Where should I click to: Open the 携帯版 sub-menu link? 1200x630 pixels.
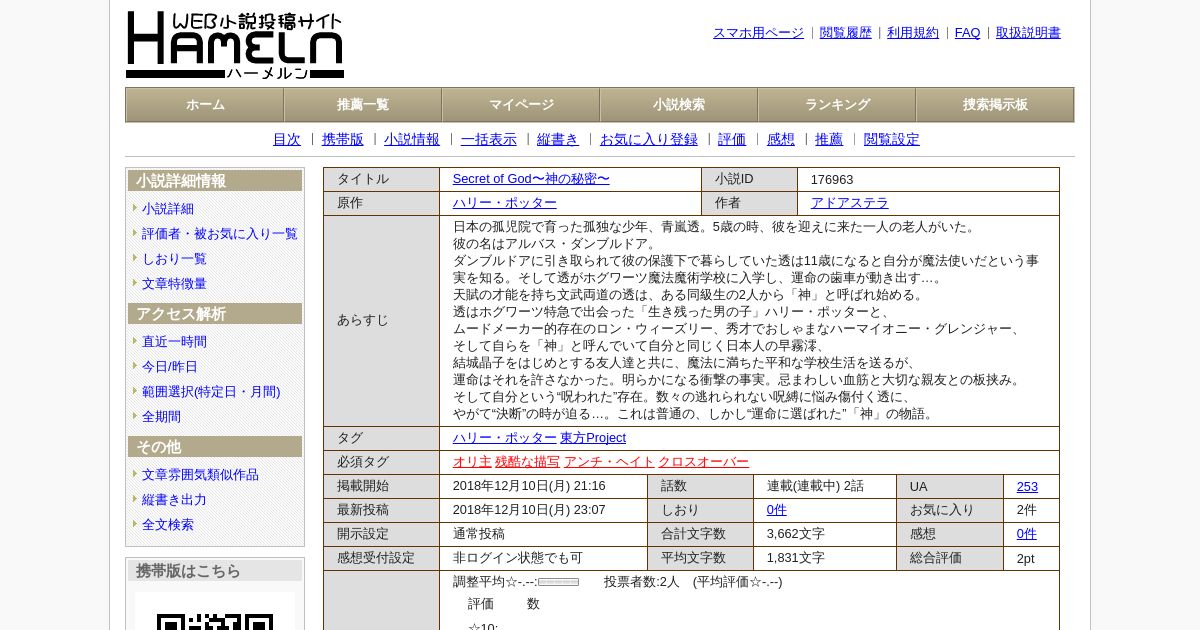343,140
